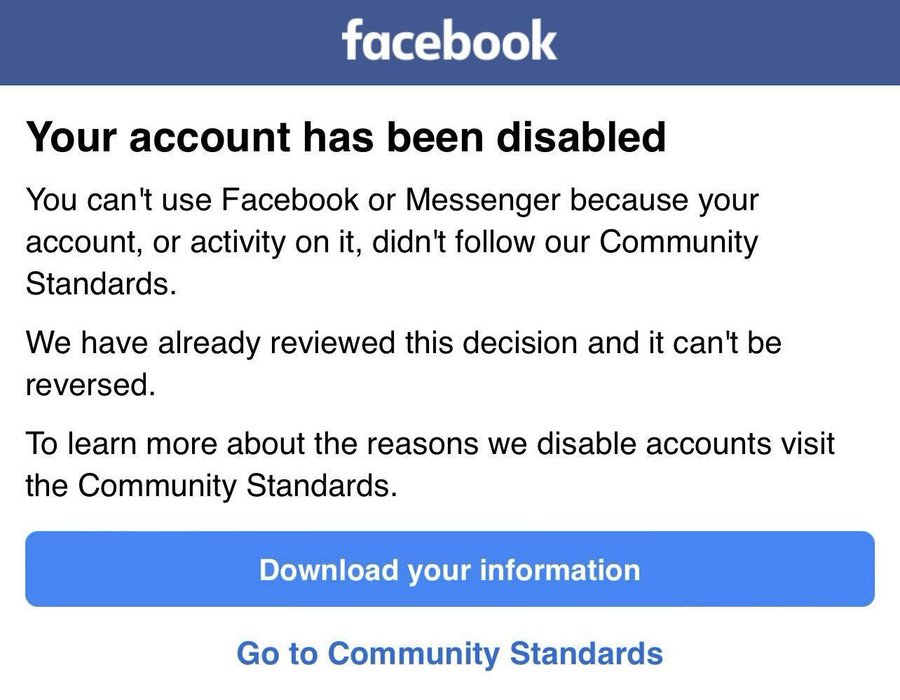Click the facebook logo in header

click(449, 40)
